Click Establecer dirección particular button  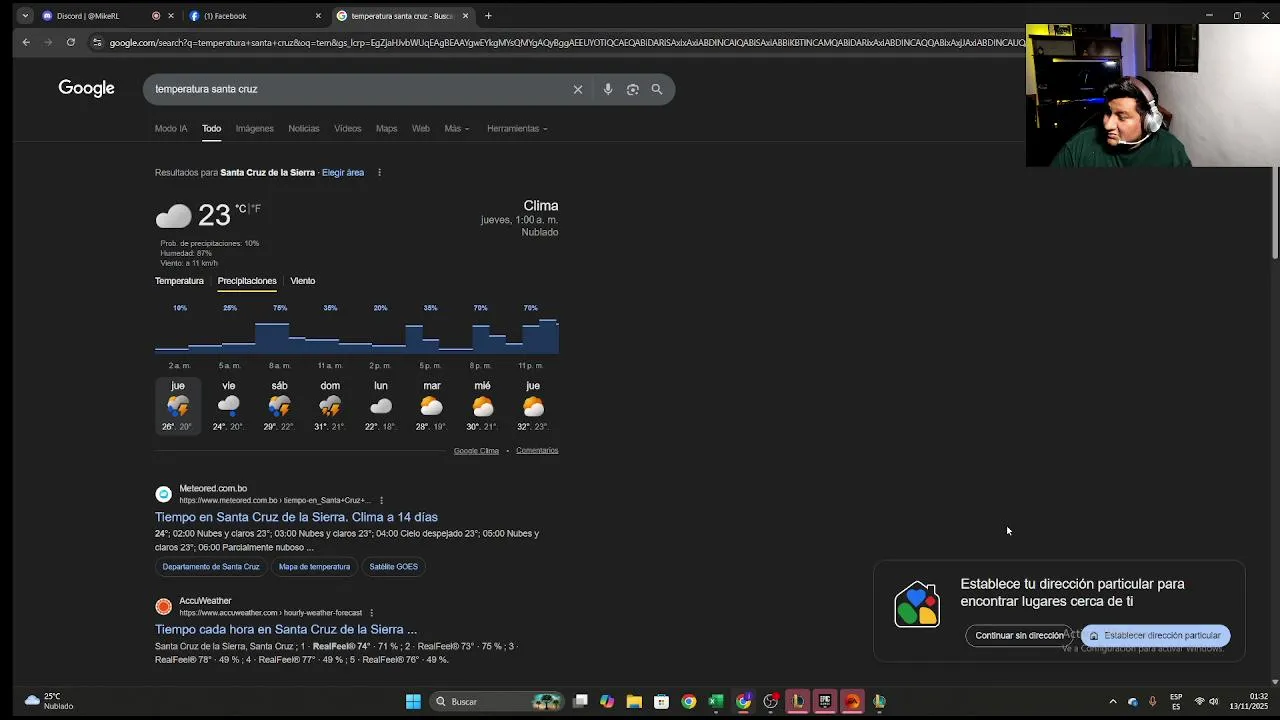pos(1155,635)
